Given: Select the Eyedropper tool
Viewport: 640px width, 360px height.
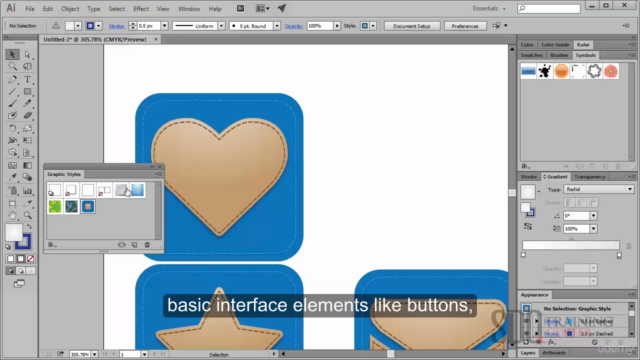Looking at the screenshot, I should point(12,178).
